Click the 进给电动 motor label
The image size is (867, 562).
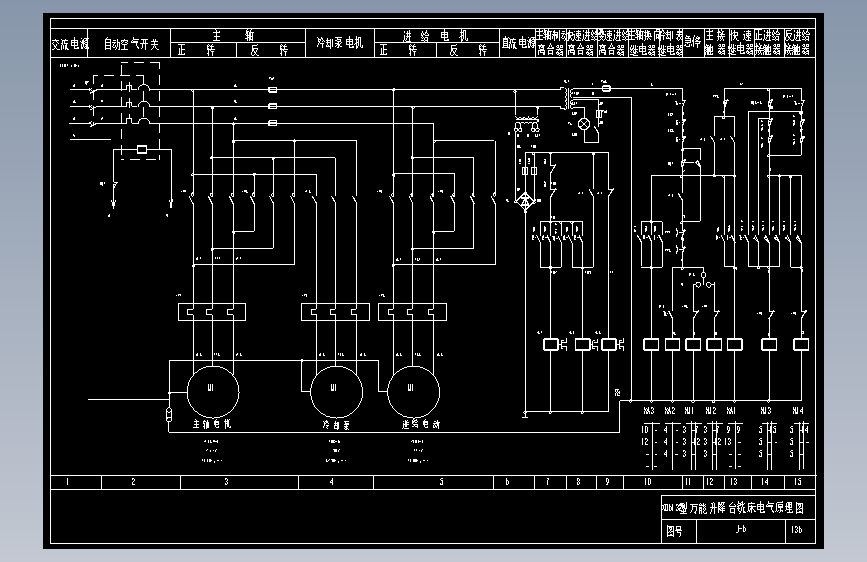(x=421, y=424)
